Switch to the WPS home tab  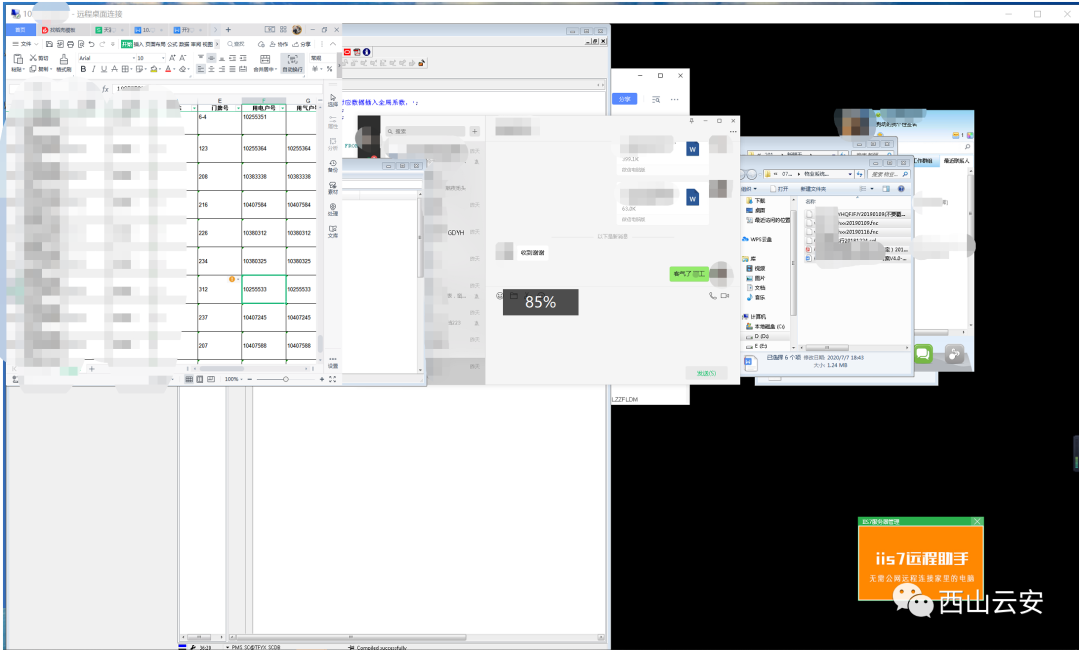pos(20,30)
